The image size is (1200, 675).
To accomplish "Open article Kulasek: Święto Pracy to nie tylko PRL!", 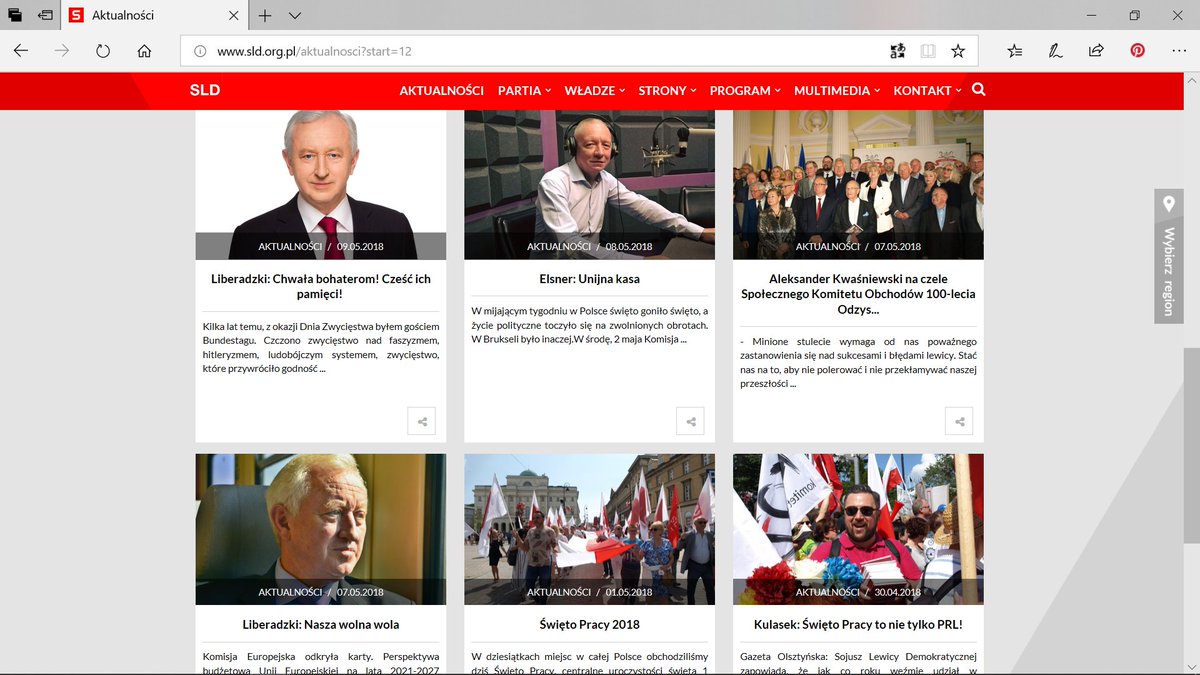I will click(858, 624).
